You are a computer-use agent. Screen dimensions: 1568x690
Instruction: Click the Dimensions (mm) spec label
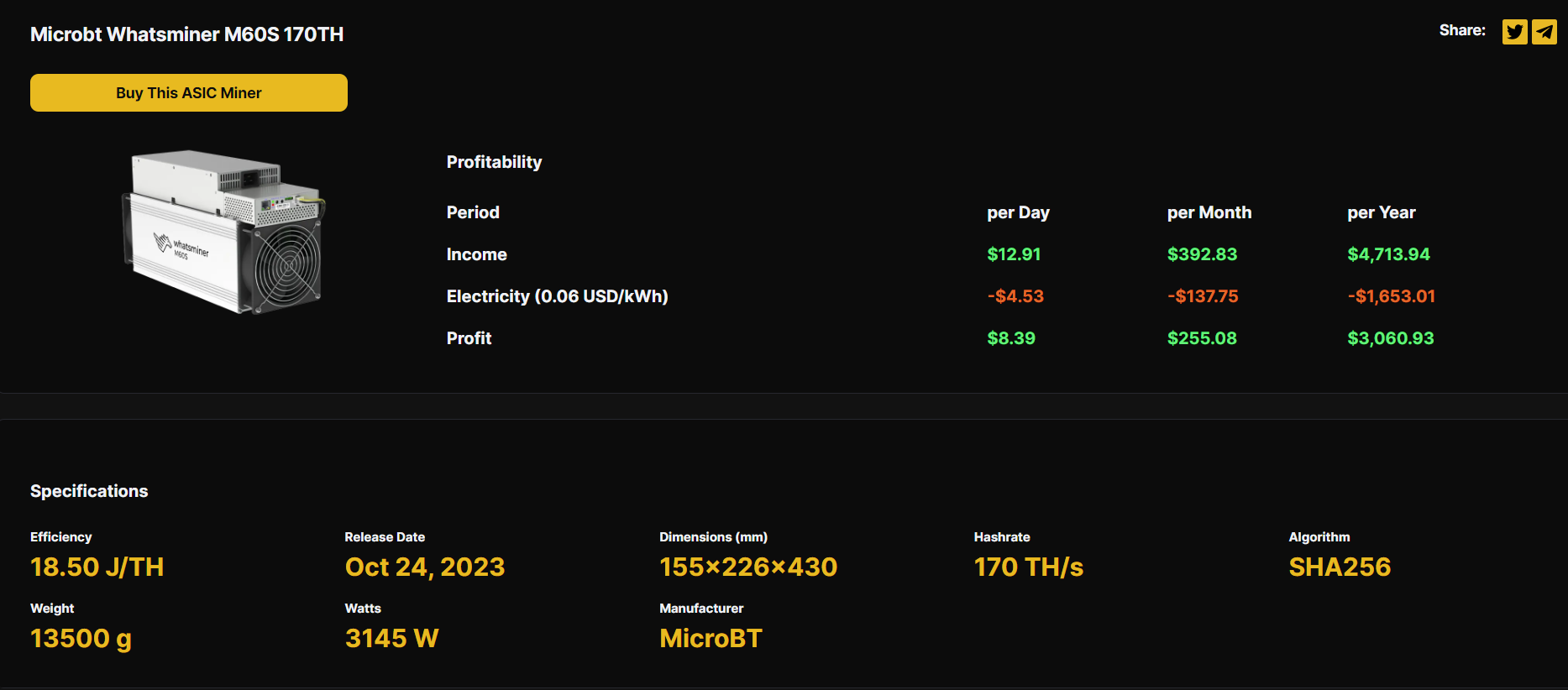tap(713, 537)
